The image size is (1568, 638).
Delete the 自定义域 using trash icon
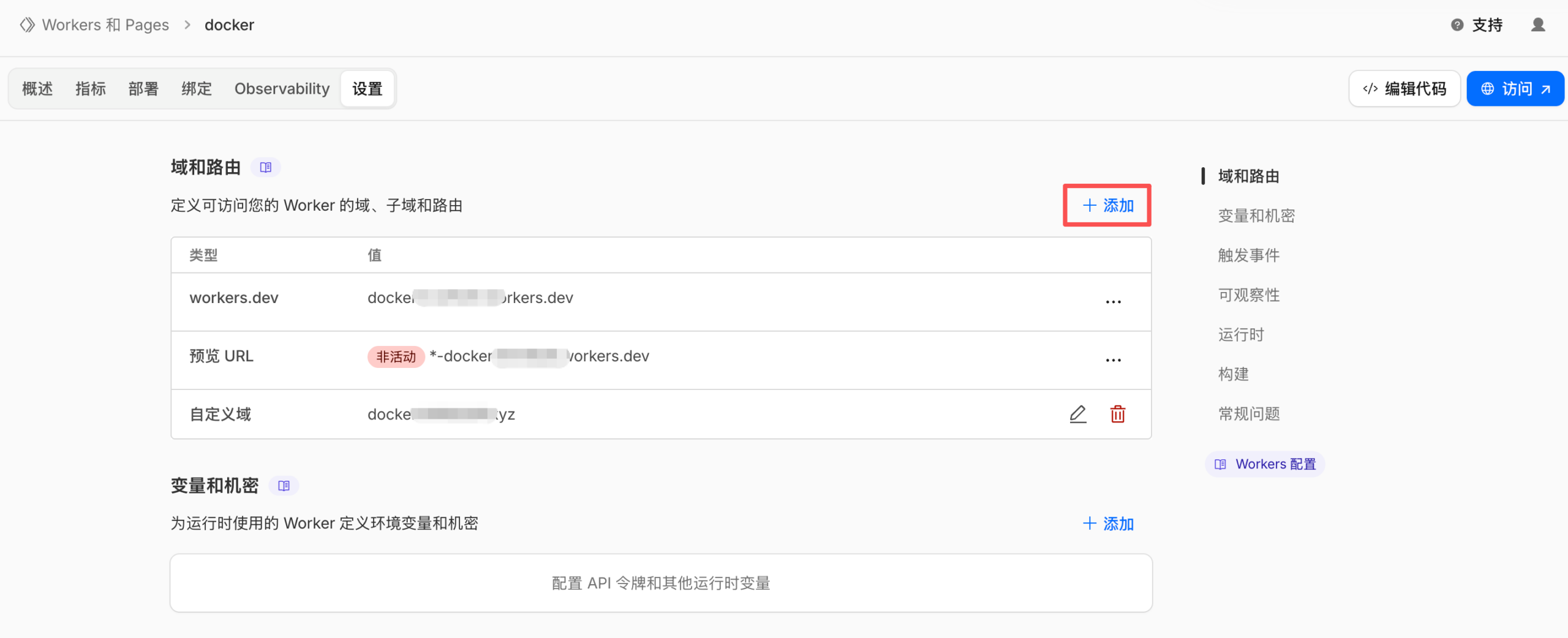click(1118, 414)
